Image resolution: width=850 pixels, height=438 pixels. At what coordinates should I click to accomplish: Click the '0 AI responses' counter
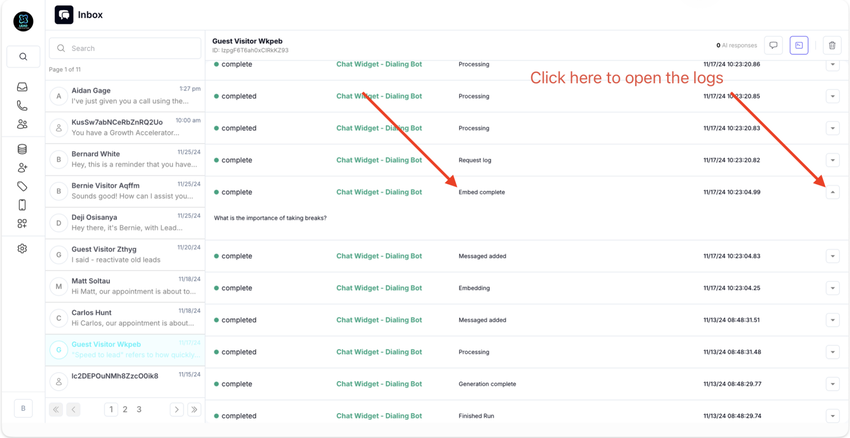tap(736, 46)
